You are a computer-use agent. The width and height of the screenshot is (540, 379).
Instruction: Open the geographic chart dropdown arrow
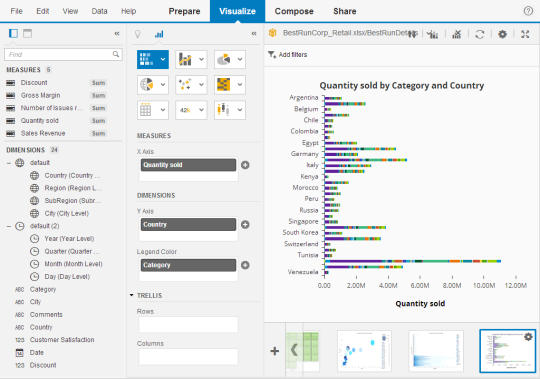coord(163,84)
